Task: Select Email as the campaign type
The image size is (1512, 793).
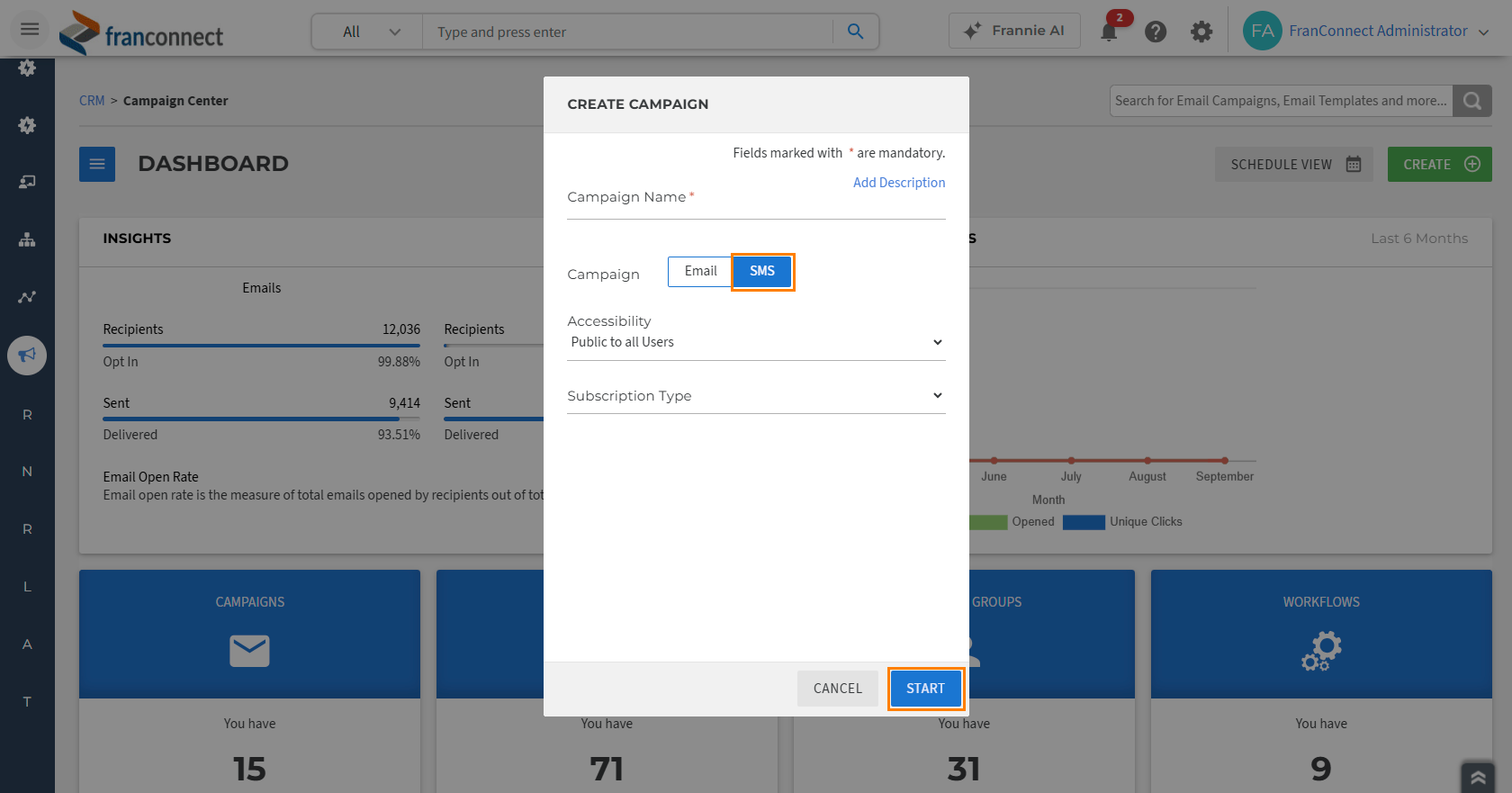Action: pos(700,271)
